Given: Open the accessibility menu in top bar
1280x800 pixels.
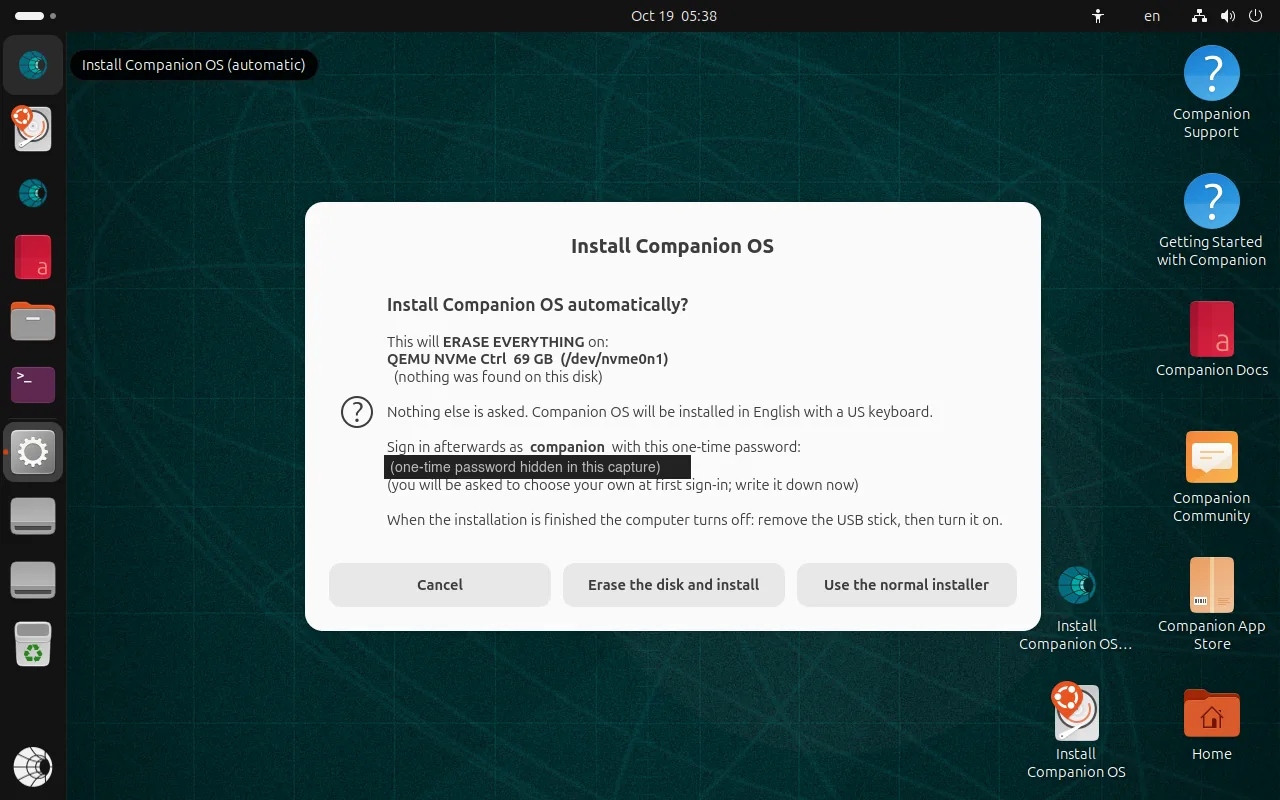Looking at the screenshot, I should [x=1098, y=16].
